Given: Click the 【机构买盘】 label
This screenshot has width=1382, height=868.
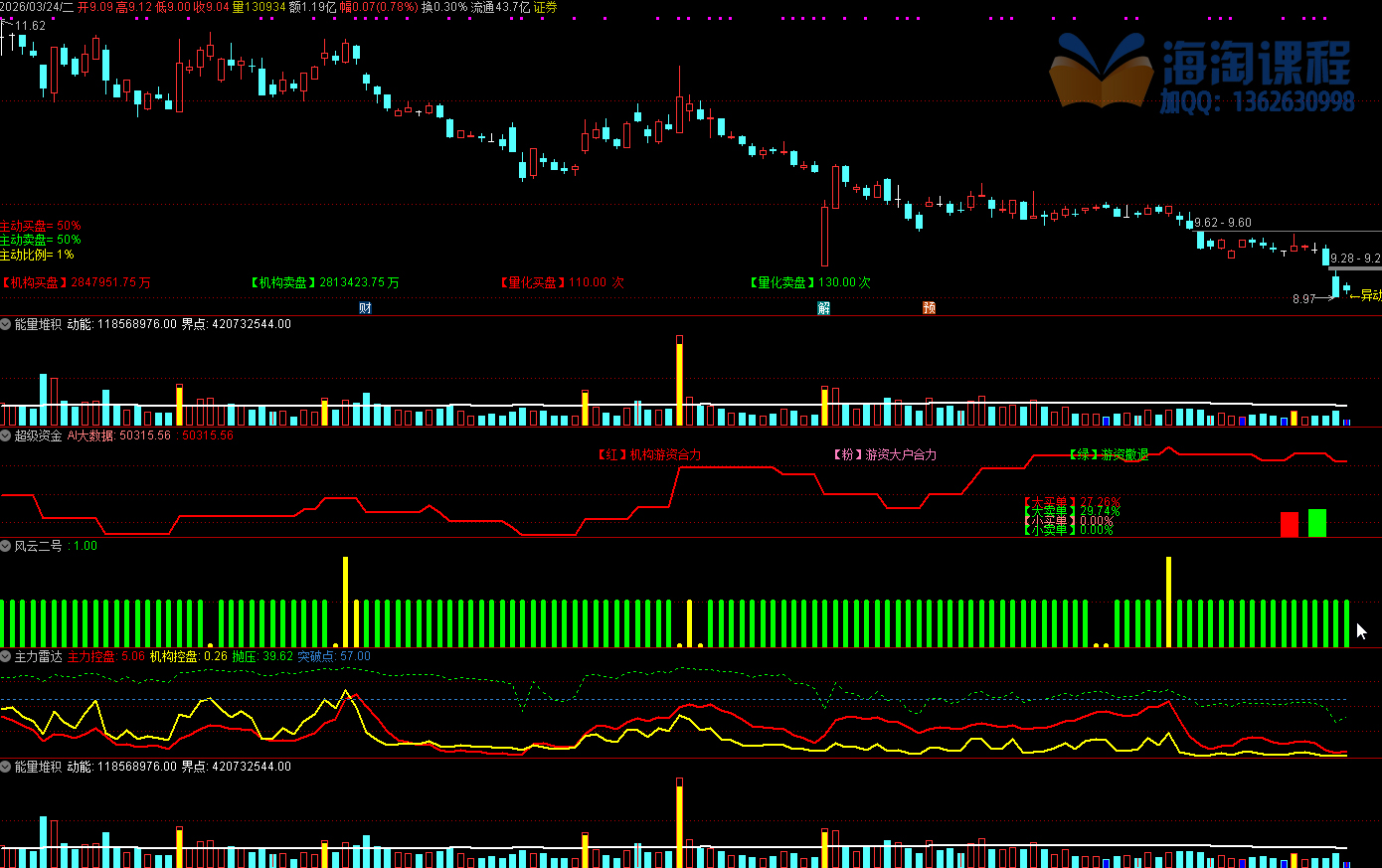Looking at the screenshot, I should [35, 282].
